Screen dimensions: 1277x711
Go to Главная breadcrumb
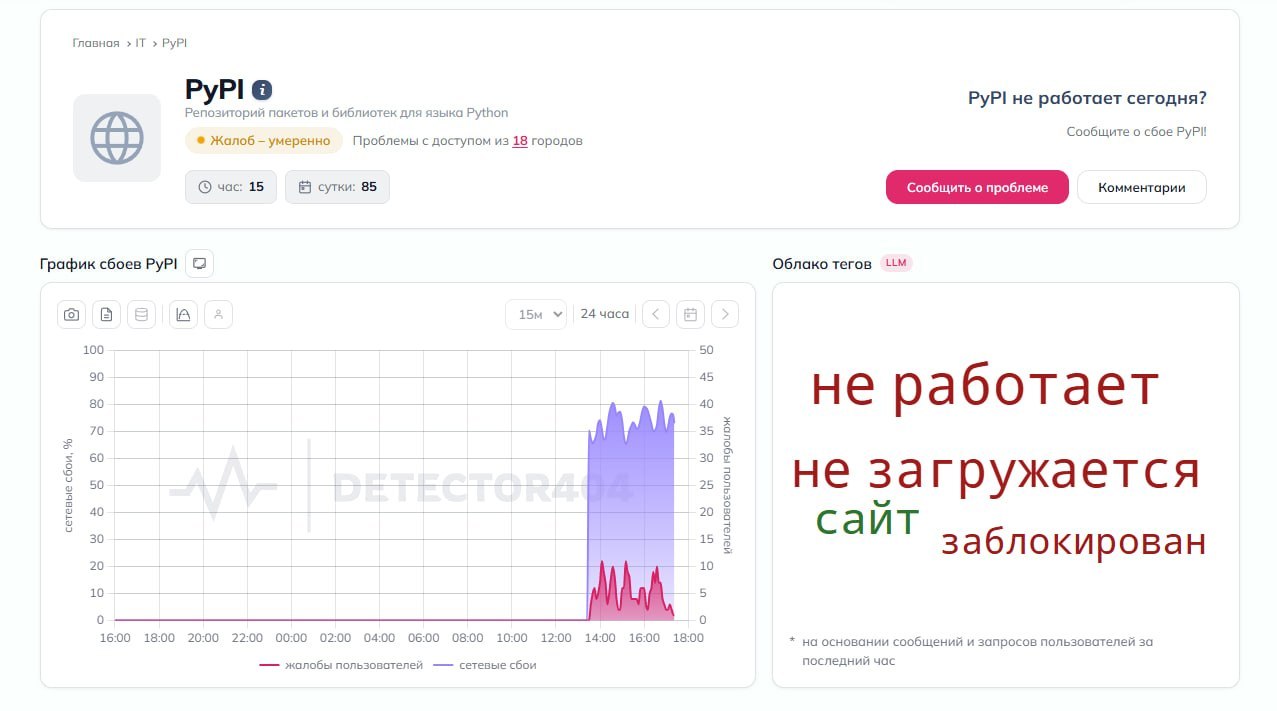pyautogui.click(x=96, y=43)
